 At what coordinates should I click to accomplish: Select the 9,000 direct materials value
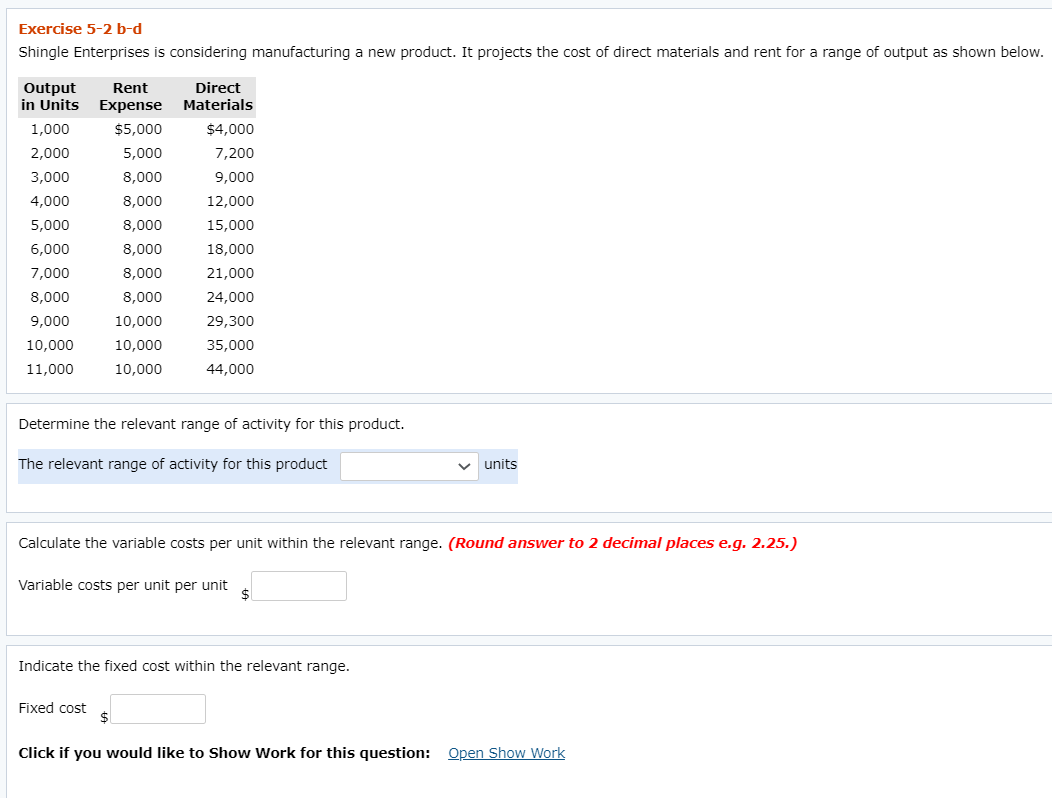(234, 177)
